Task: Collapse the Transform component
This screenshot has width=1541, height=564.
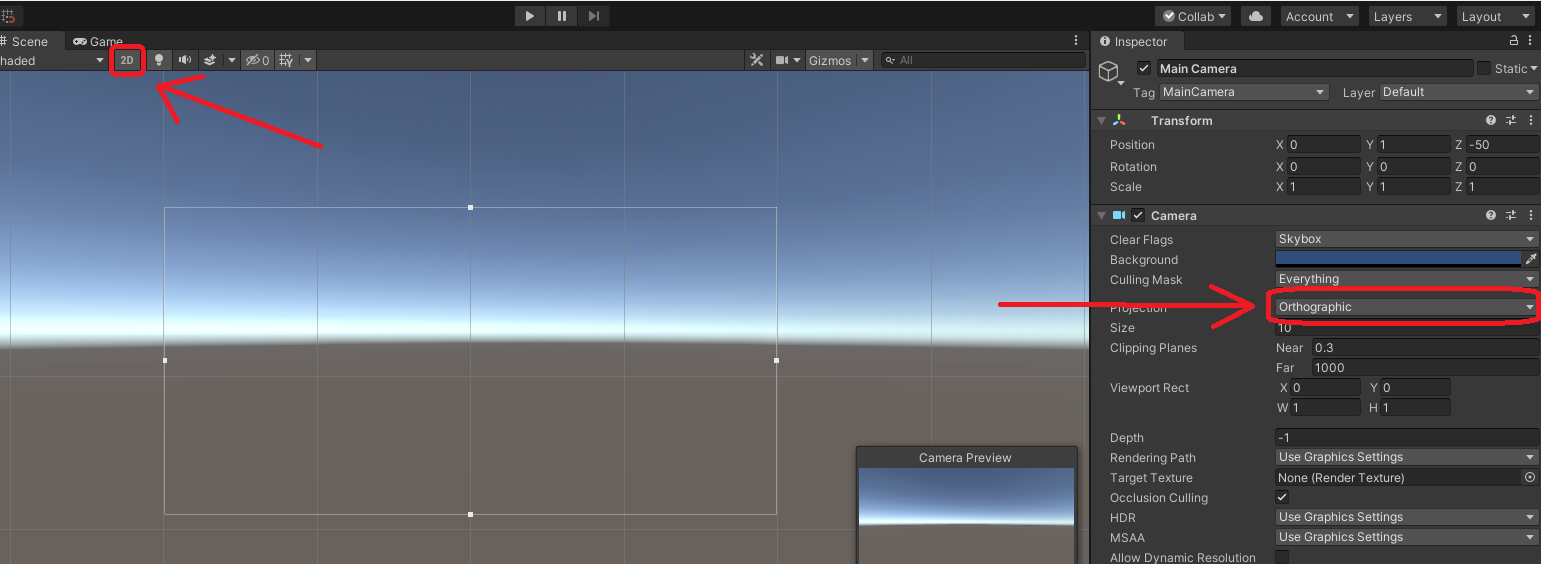Action: (1102, 120)
